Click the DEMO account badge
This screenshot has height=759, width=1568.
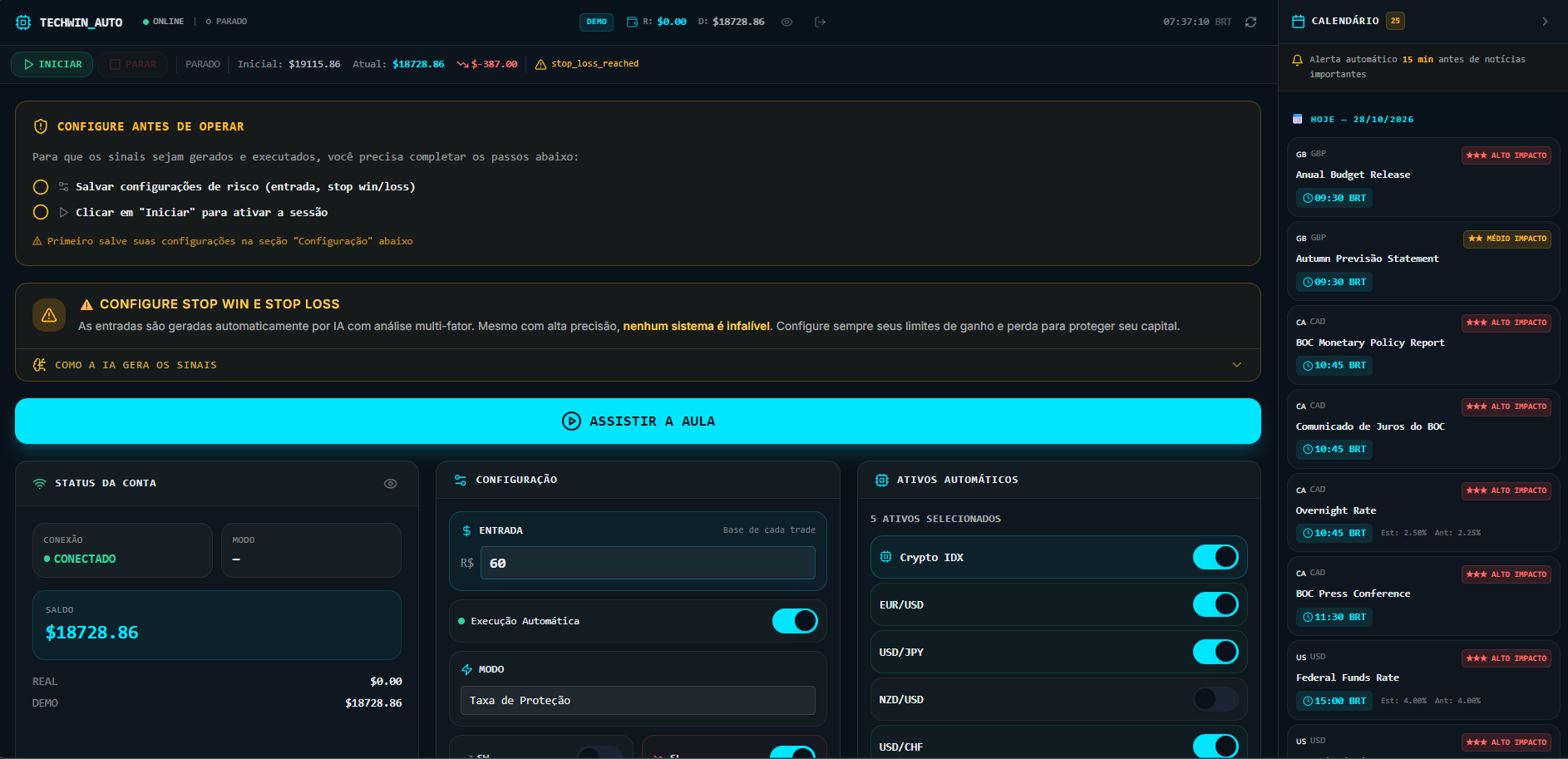596,22
